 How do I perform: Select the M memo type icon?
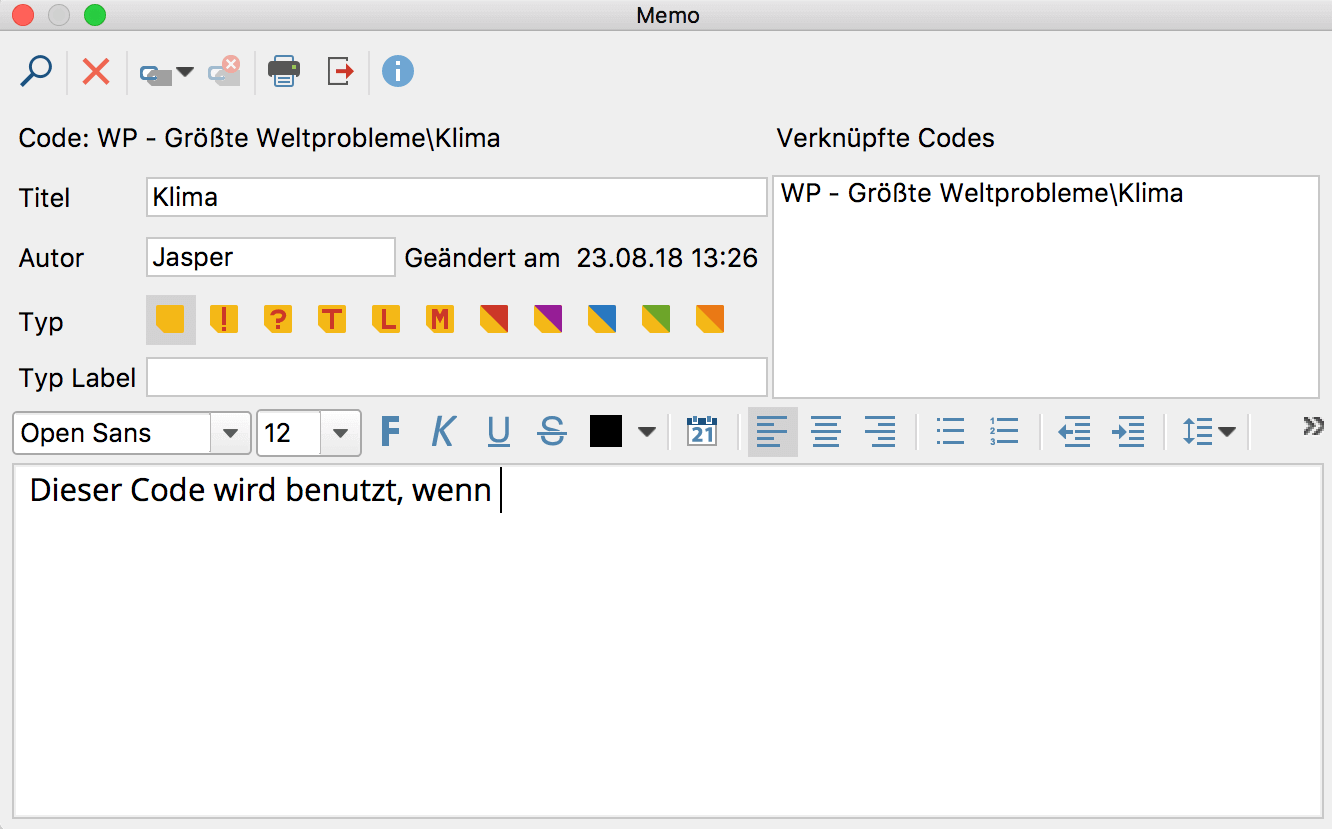[440, 320]
